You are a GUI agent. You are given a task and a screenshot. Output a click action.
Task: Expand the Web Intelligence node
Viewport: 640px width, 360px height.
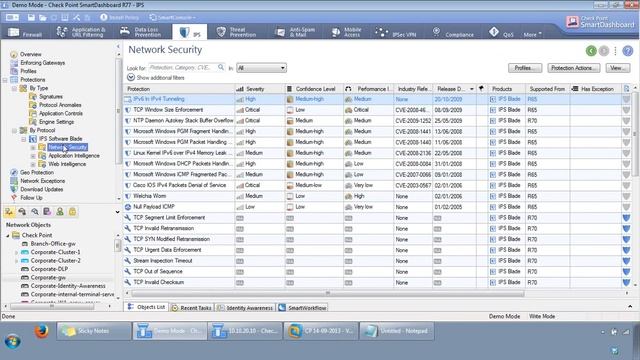click(x=33, y=164)
